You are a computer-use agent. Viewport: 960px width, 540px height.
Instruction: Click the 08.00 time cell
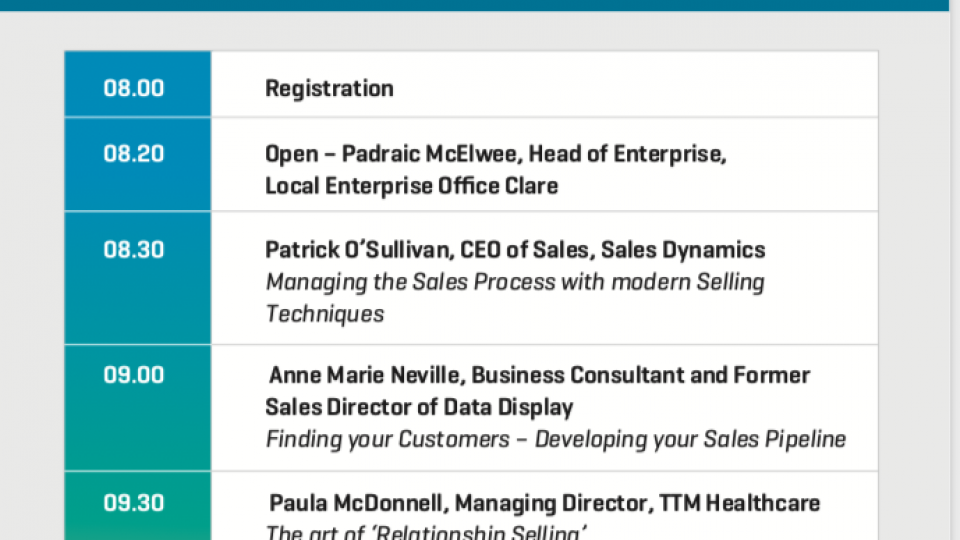pos(137,84)
